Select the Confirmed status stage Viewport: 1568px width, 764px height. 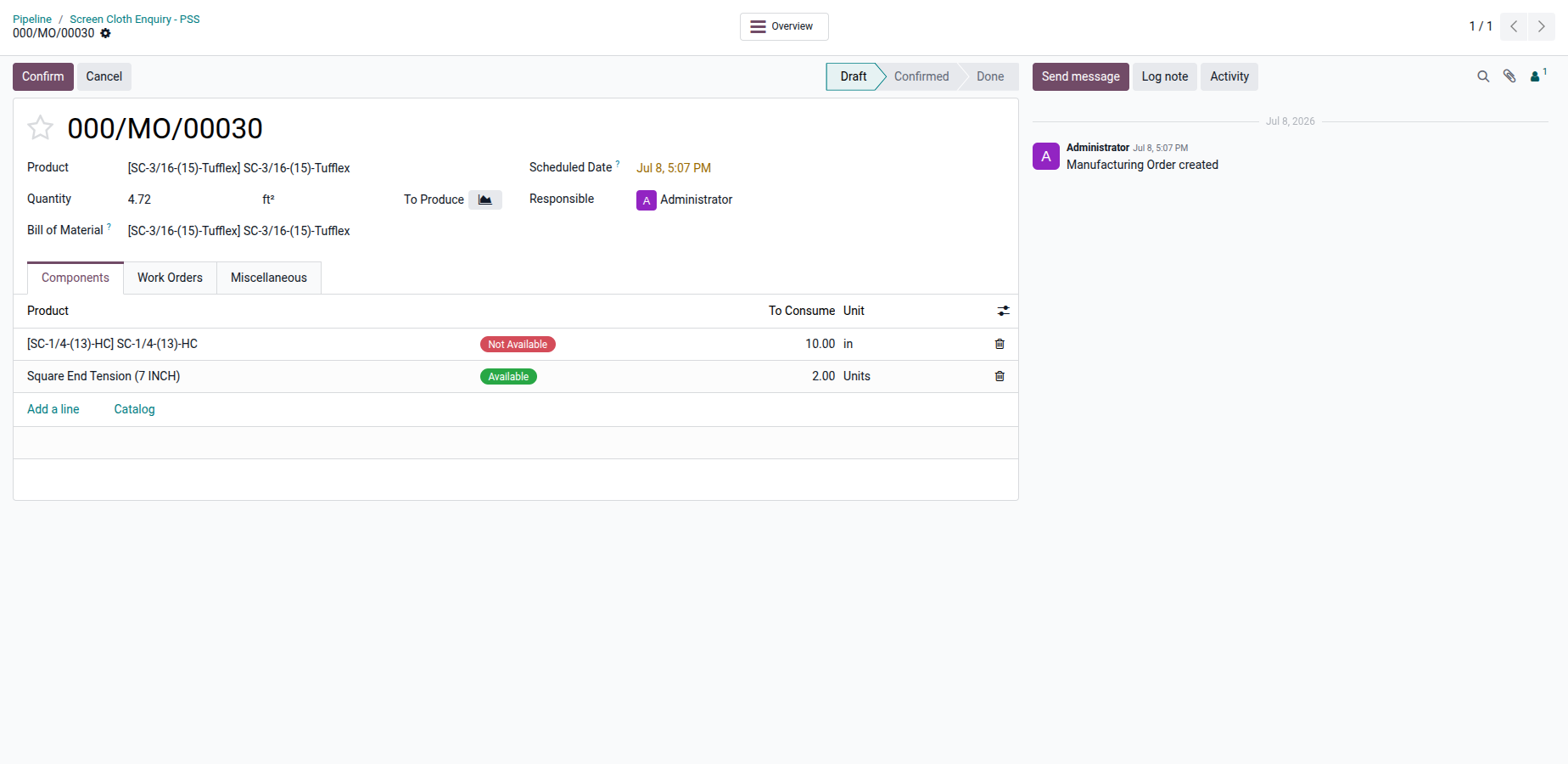pos(921,76)
